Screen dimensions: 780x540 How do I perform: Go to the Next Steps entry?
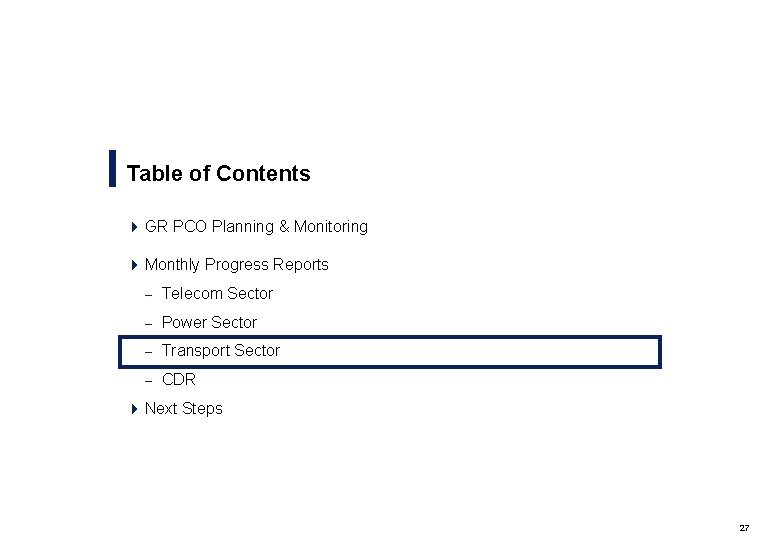[184, 409]
